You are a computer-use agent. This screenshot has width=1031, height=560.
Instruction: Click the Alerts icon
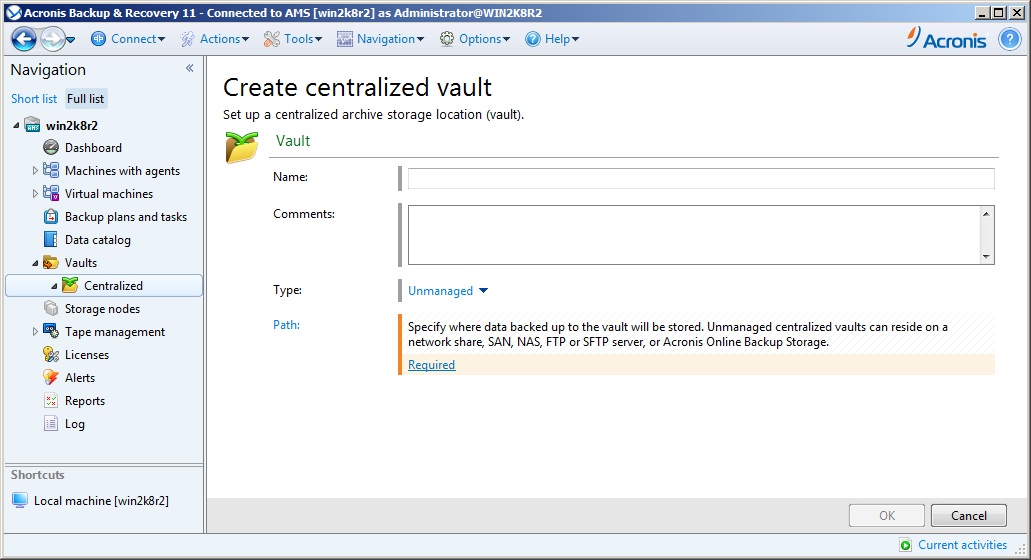(x=51, y=377)
